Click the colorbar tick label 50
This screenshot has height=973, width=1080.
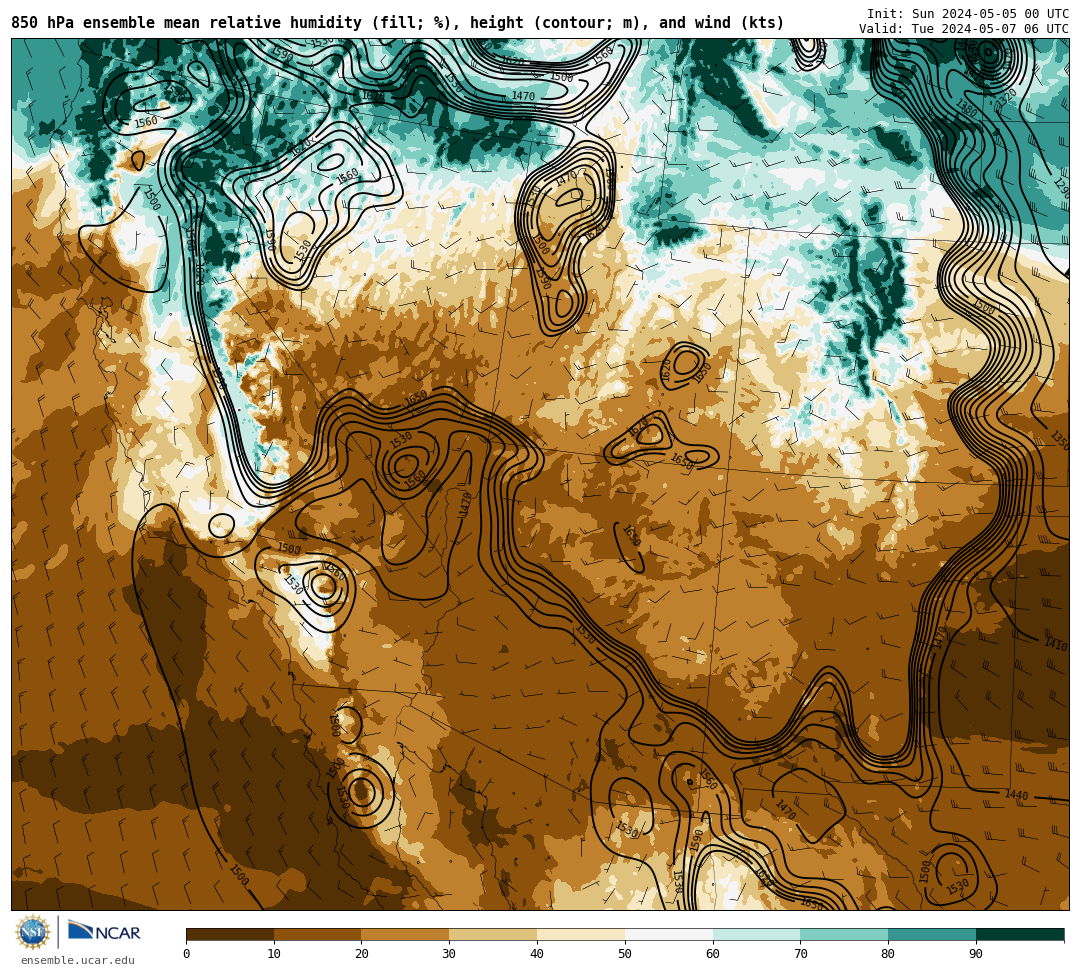click(x=625, y=954)
